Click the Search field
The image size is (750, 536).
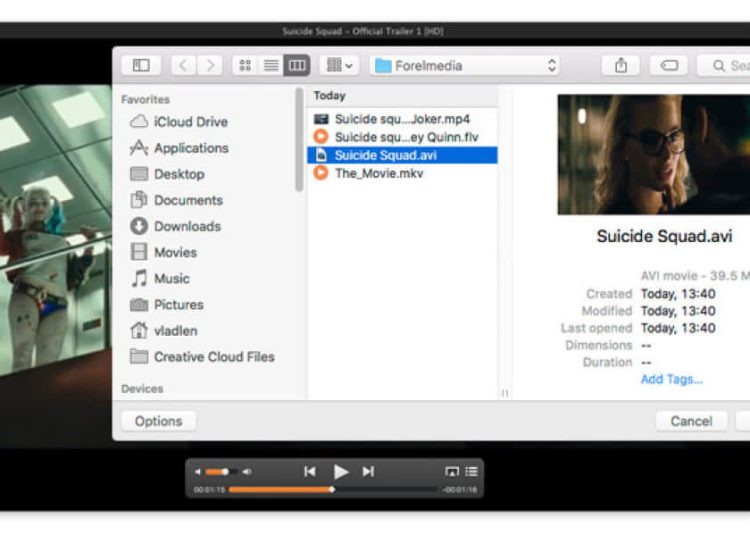(x=728, y=65)
